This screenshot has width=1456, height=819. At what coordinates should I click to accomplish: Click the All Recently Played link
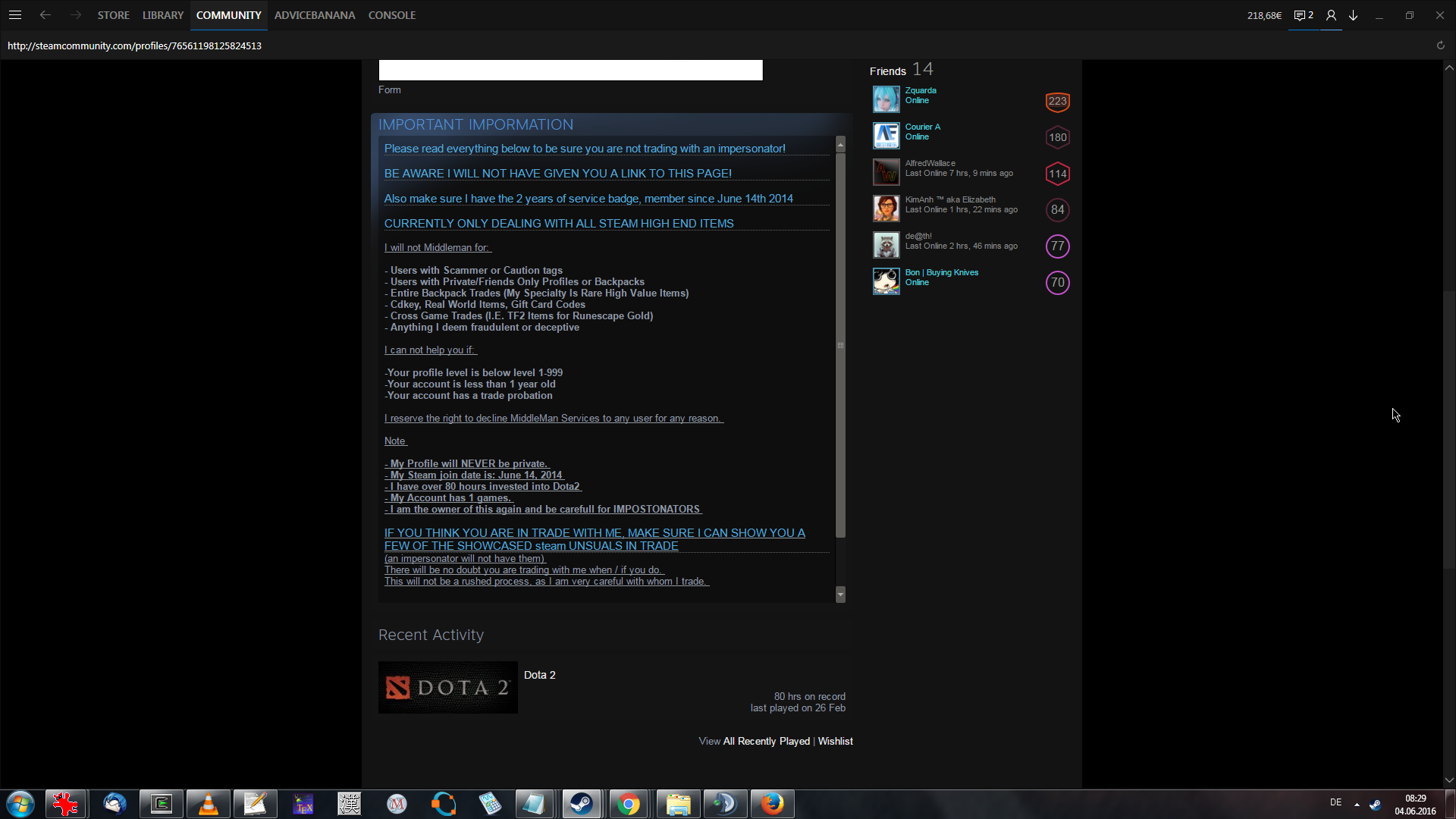pos(766,741)
